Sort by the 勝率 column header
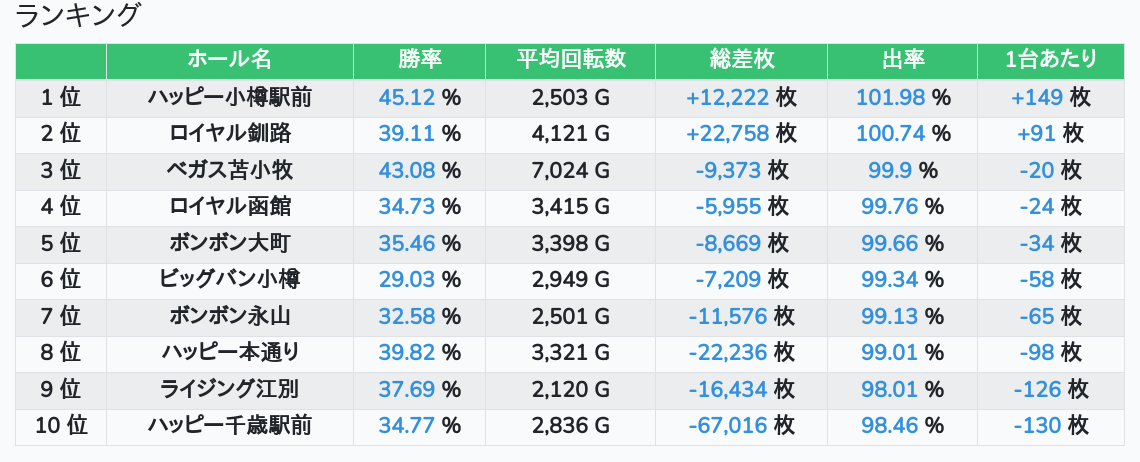This screenshot has width=1140, height=462. 419,60
